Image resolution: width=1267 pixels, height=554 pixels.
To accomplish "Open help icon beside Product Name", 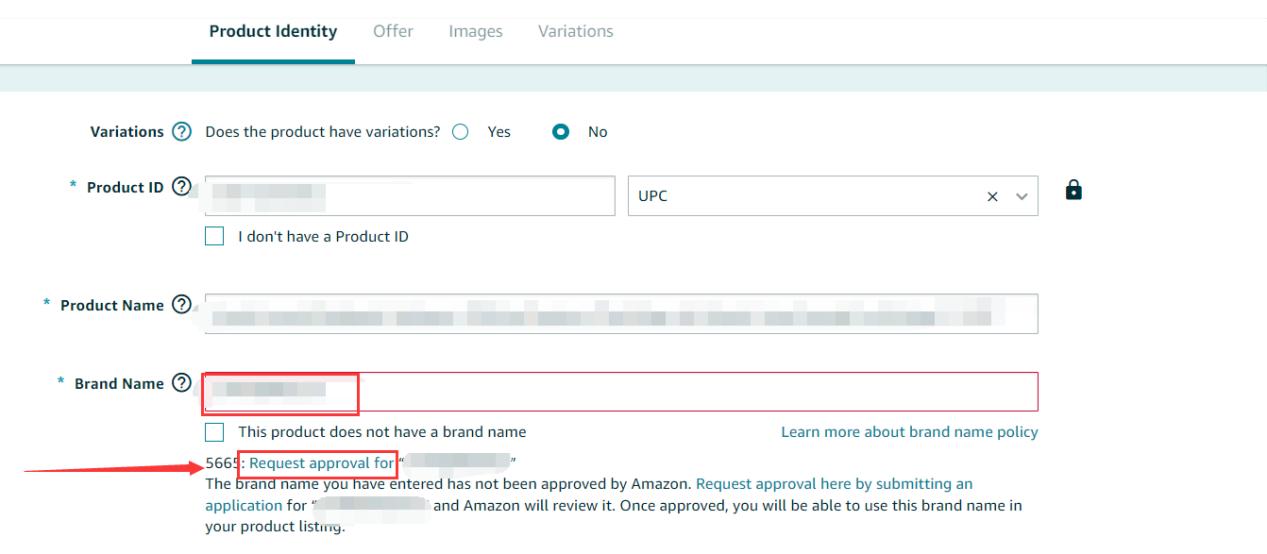I will tap(182, 305).
